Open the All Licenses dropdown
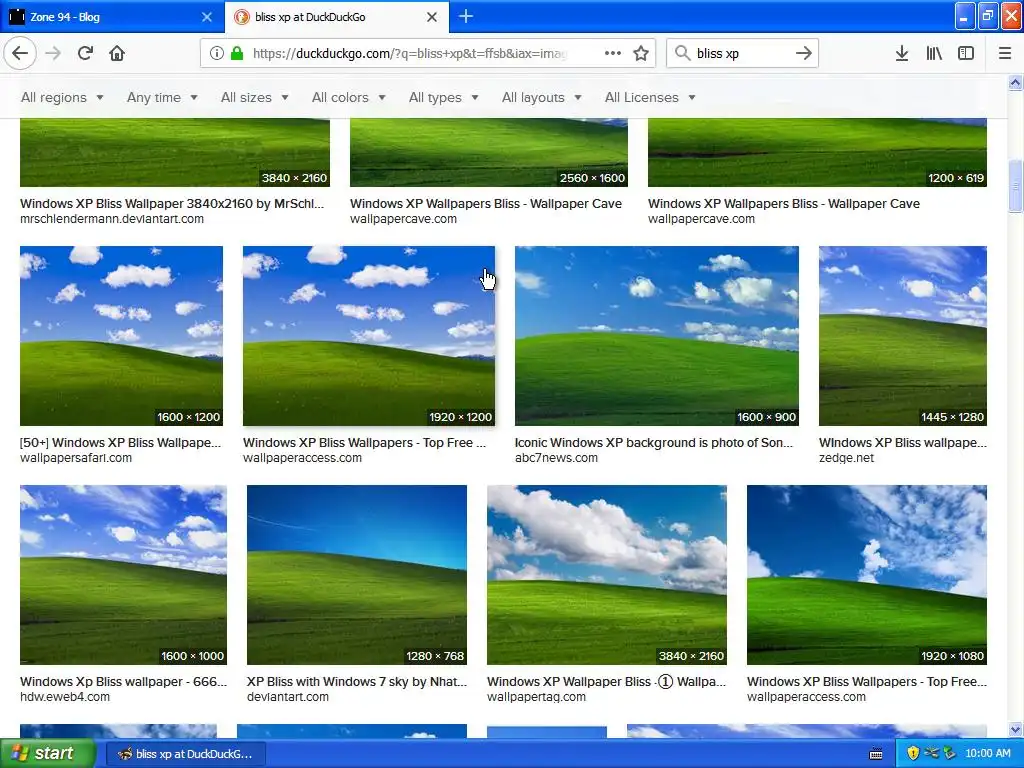This screenshot has width=1024, height=768. pos(650,97)
